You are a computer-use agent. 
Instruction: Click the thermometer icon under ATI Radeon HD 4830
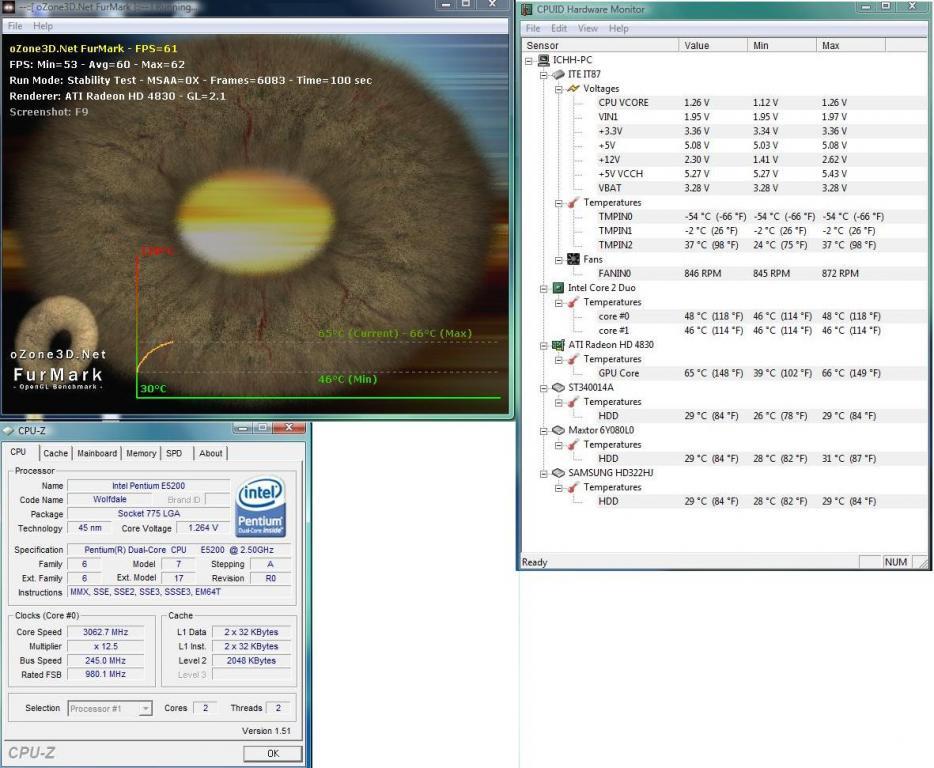point(573,359)
